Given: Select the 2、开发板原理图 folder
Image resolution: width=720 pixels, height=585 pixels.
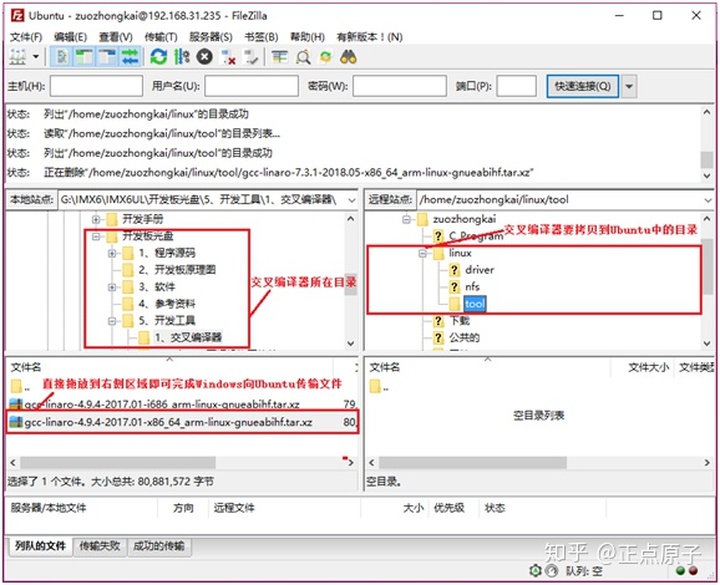Looking at the screenshot, I should click(x=177, y=270).
